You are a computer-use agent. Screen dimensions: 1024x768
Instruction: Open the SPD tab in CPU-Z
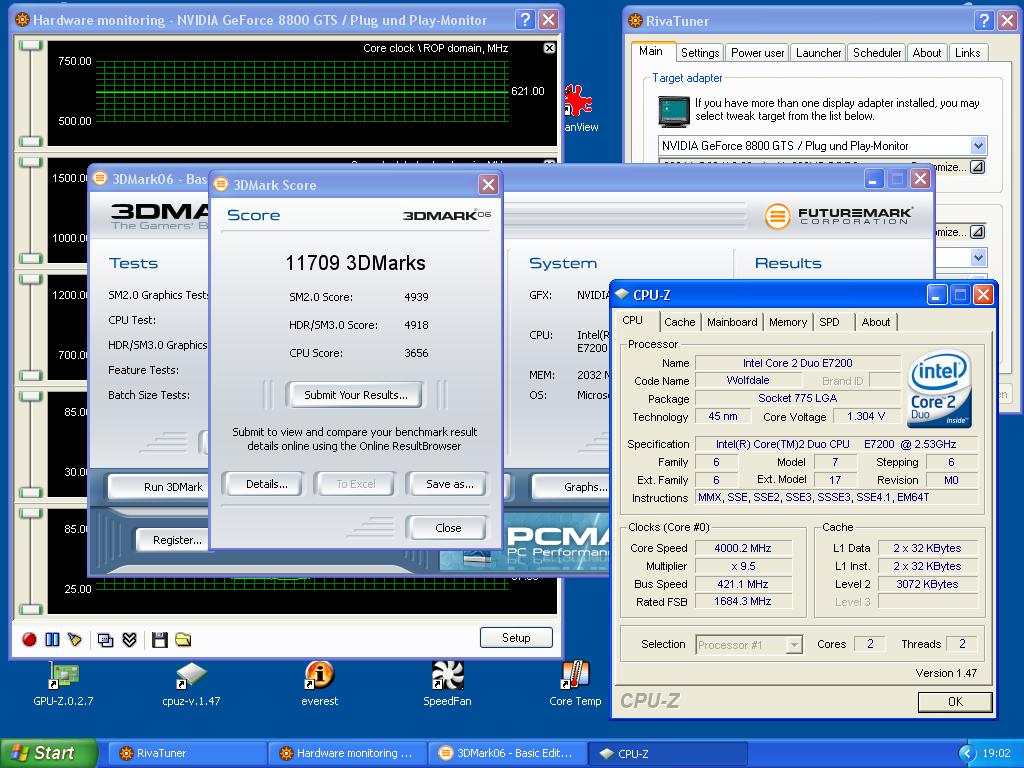pos(829,322)
